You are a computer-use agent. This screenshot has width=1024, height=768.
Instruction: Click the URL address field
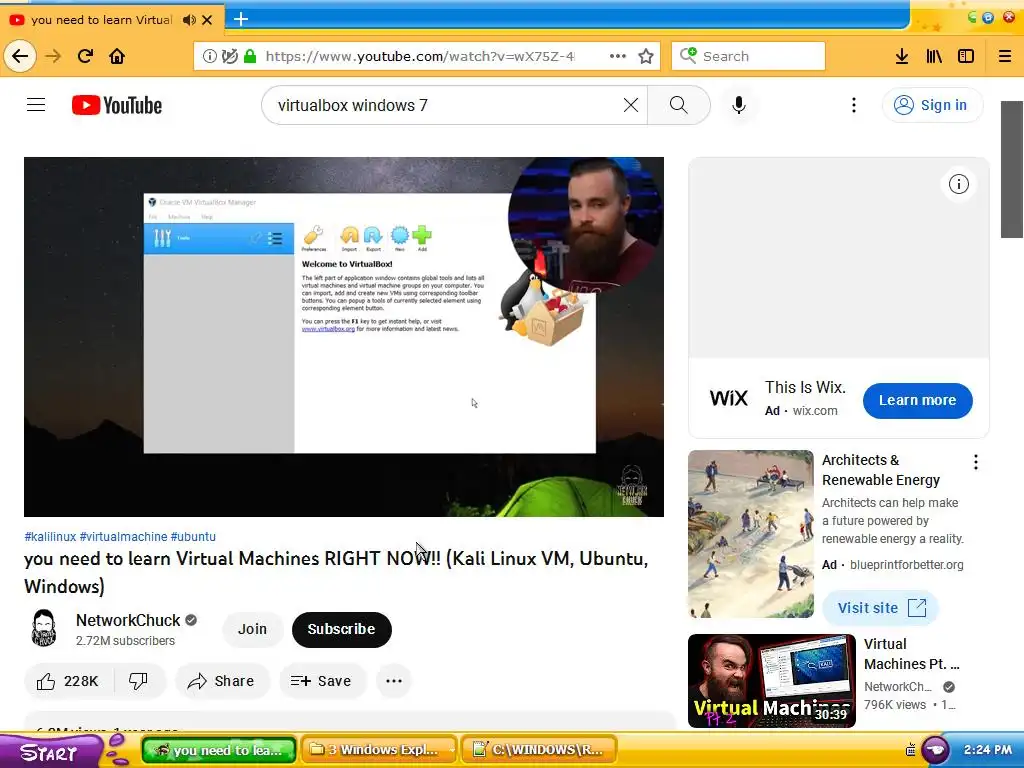(419, 56)
